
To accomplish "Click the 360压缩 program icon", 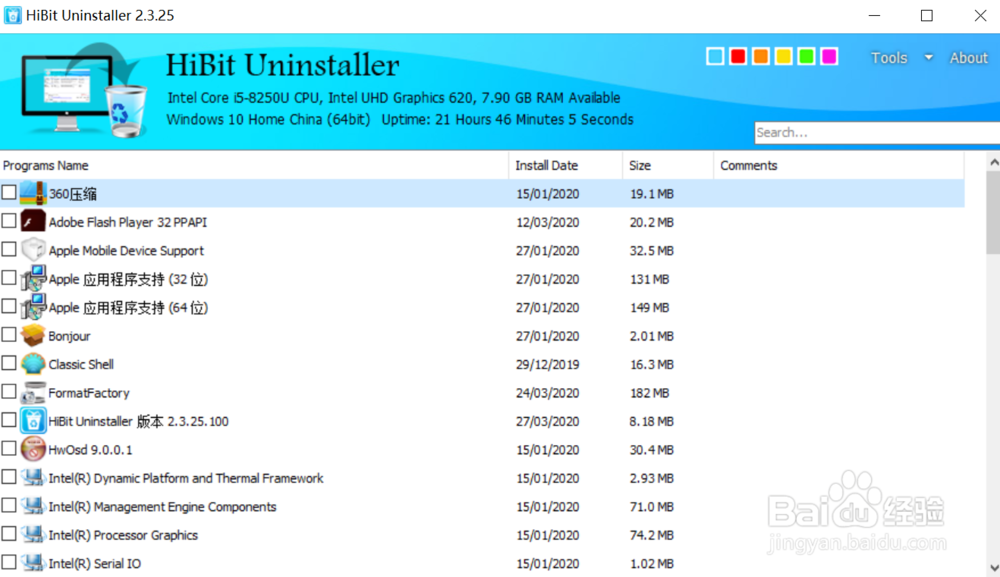I will (x=33, y=193).
